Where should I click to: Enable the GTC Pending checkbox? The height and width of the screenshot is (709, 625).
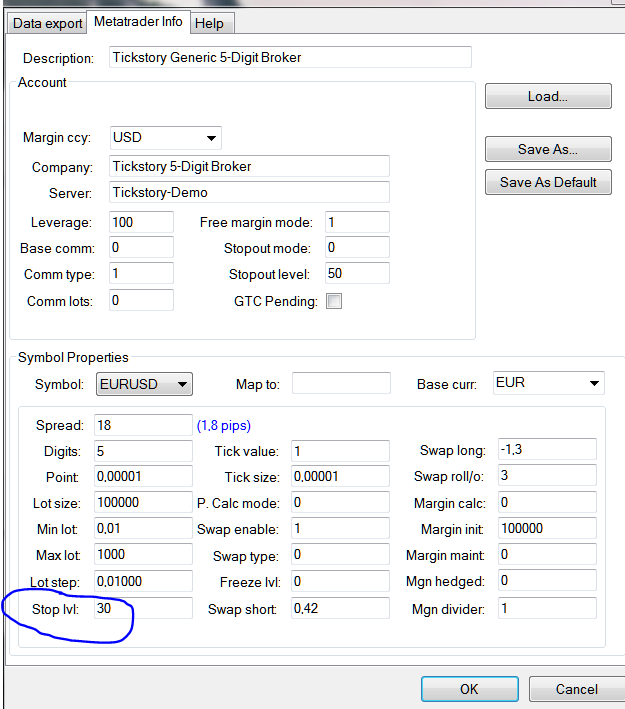pos(334,301)
